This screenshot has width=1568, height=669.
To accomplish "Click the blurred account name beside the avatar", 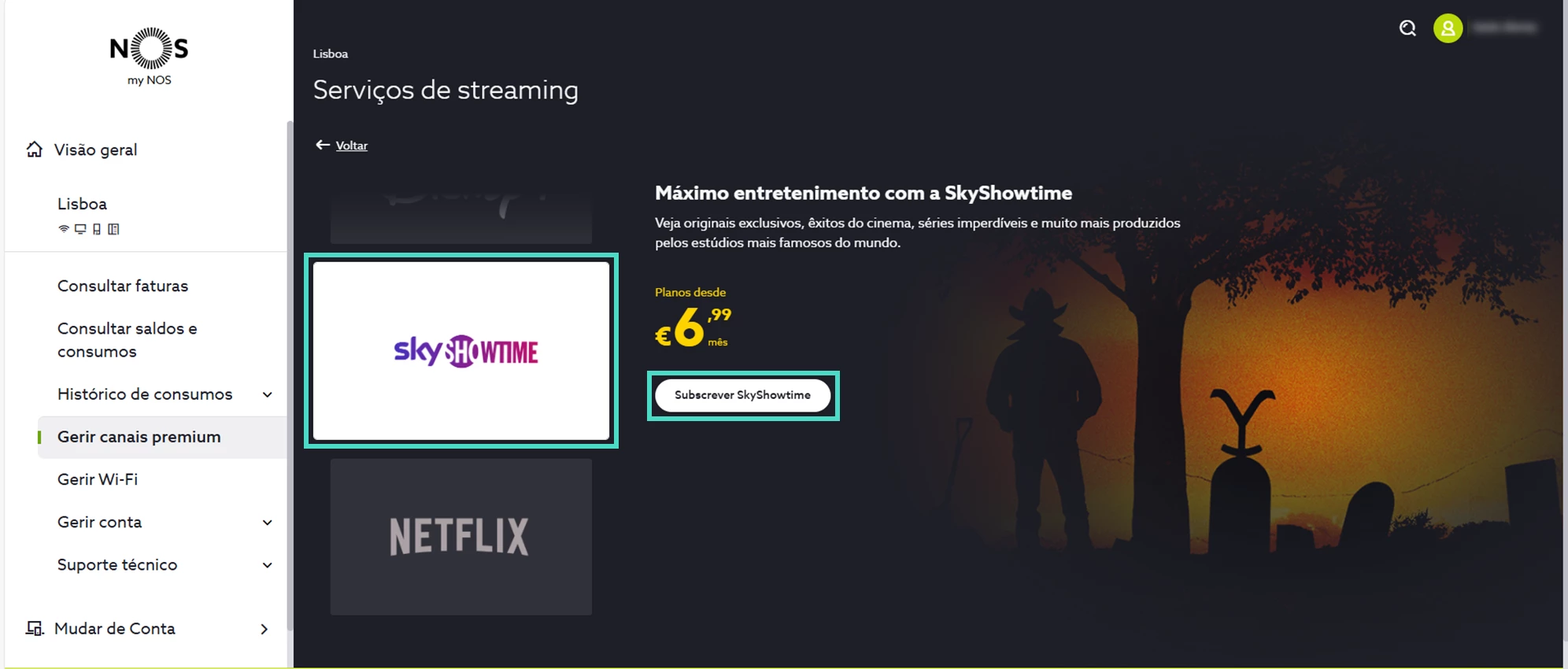I will 1504,28.
